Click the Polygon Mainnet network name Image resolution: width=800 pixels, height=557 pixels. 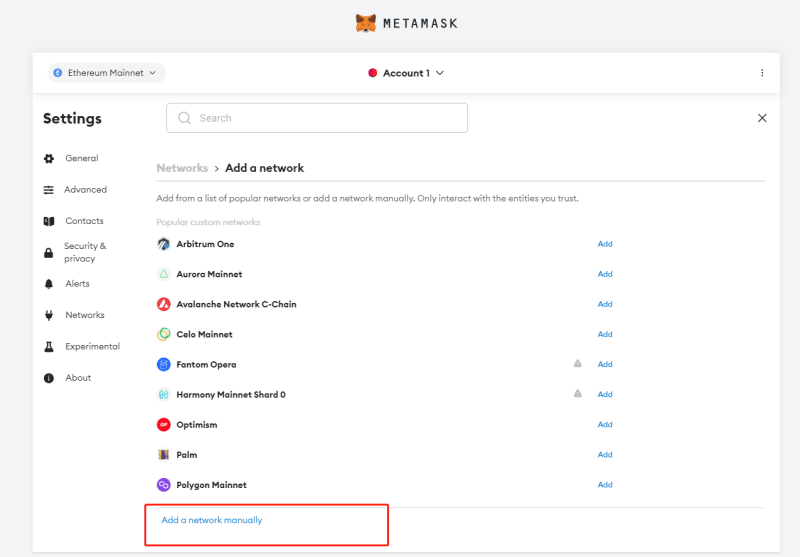point(211,485)
